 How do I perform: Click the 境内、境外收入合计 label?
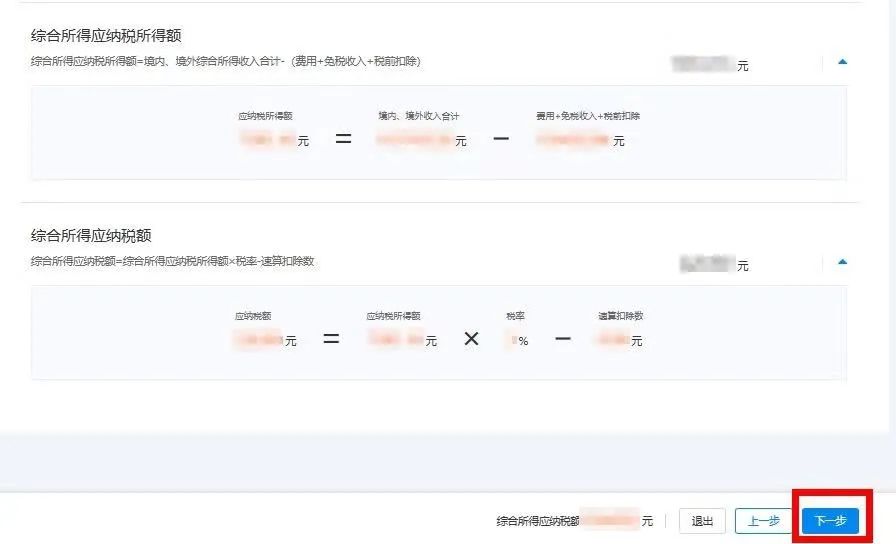coord(419,116)
